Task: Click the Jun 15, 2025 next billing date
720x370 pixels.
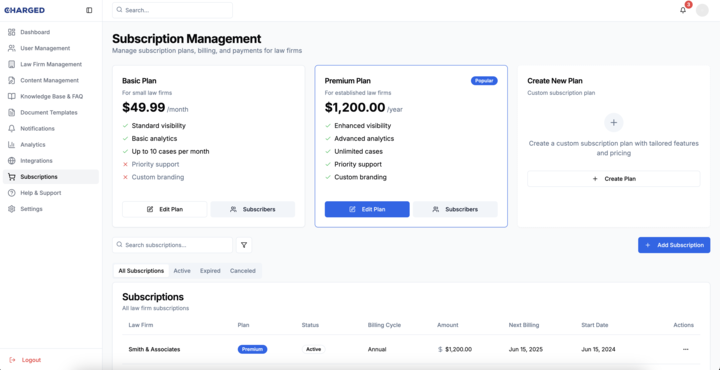Action: coord(526,349)
